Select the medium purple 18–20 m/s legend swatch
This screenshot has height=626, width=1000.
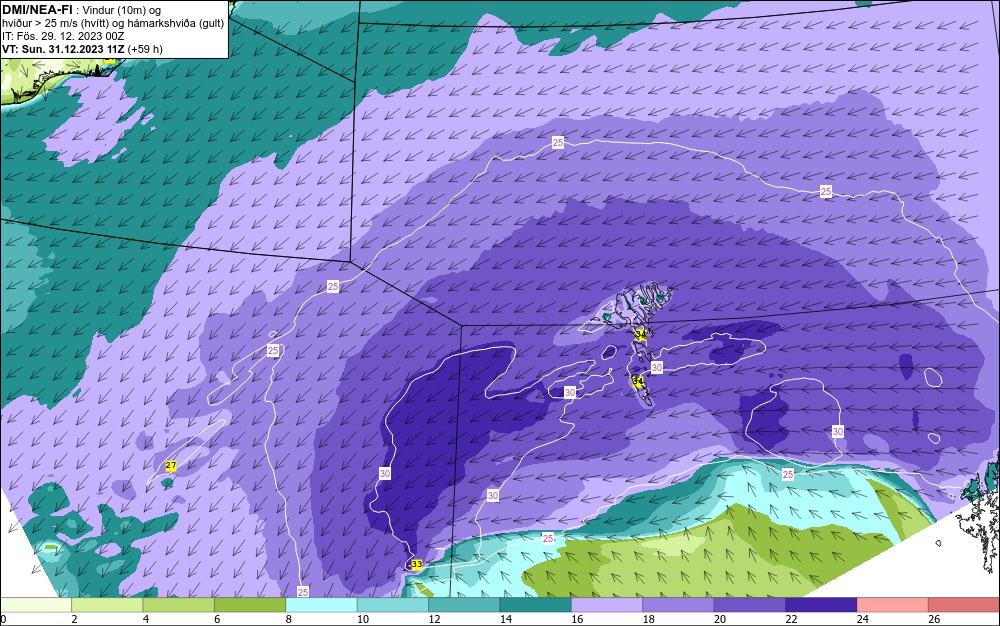click(679, 605)
